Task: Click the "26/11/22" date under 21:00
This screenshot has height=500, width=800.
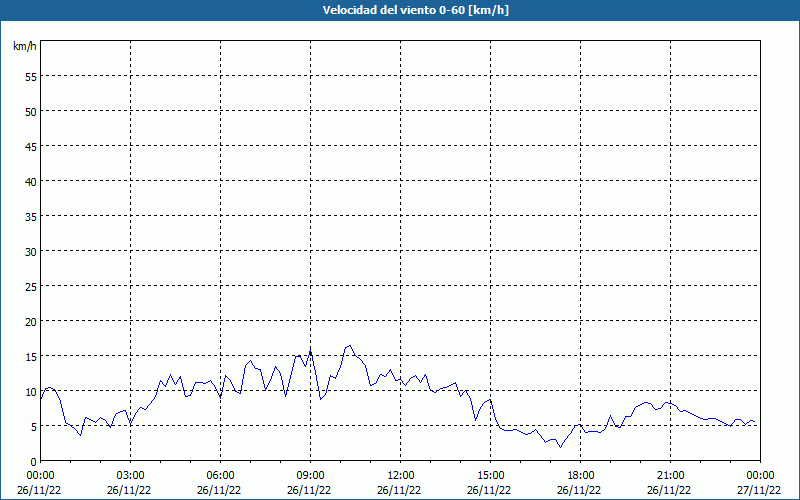Action: [x=669, y=490]
